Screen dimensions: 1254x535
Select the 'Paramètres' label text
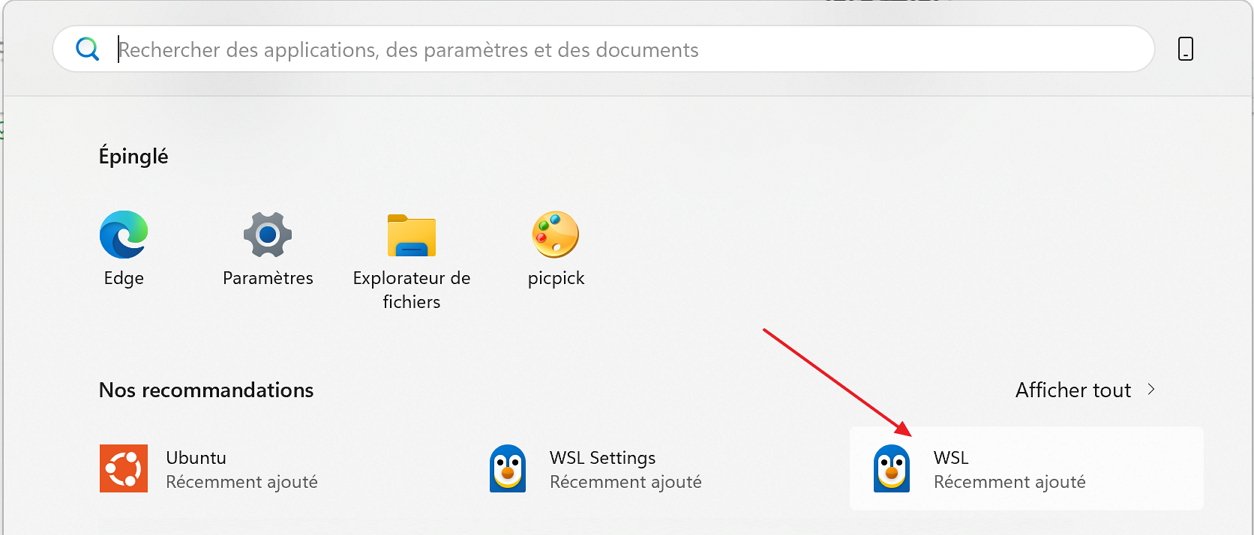pos(268,278)
